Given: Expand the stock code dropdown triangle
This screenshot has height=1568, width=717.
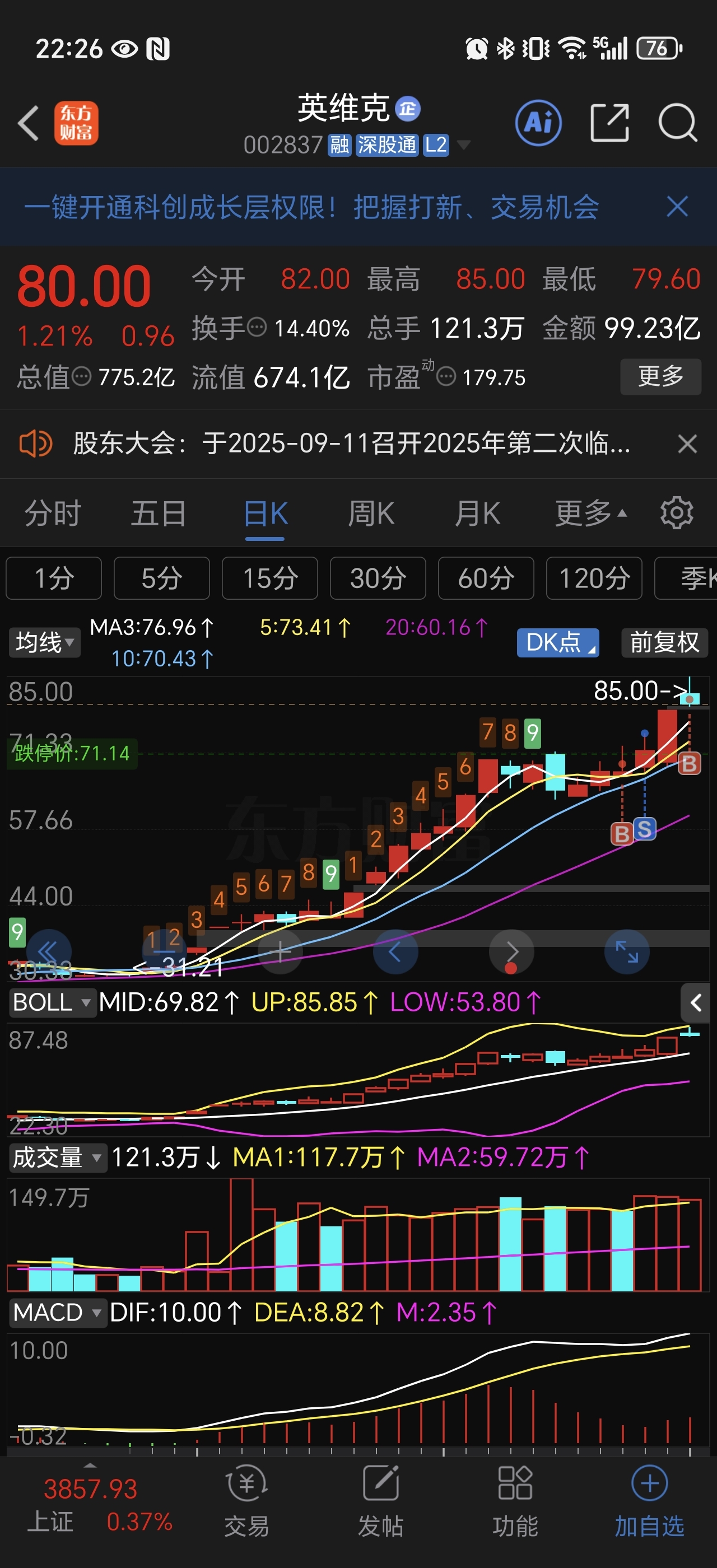Looking at the screenshot, I should [x=464, y=145].
